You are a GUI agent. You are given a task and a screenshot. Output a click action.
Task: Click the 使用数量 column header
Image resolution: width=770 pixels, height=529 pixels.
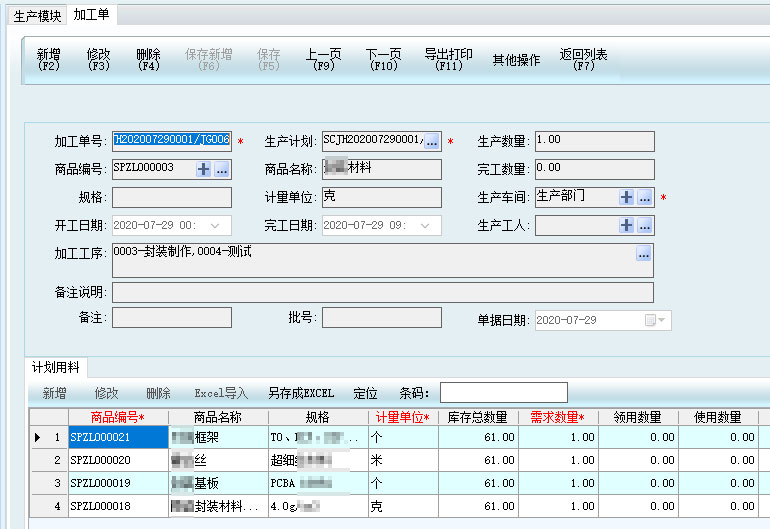point(718,418)
